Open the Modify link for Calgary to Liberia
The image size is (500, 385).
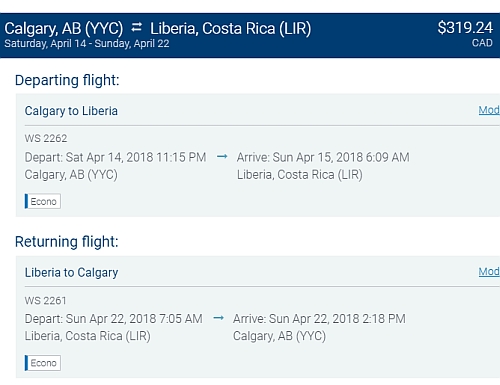click(x=489, y=110)
